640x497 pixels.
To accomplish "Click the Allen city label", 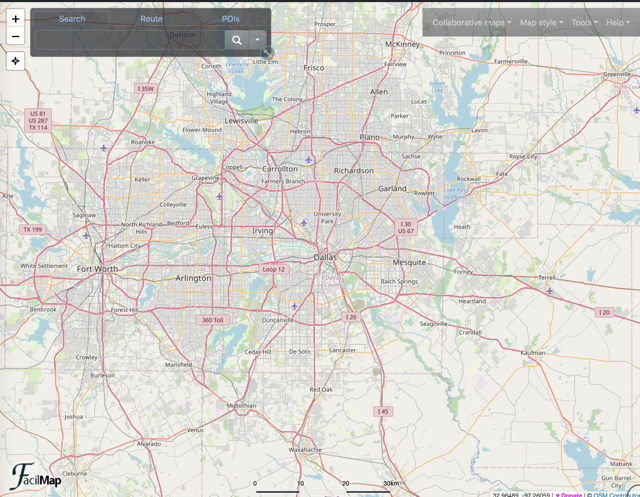I will point(379,92).
